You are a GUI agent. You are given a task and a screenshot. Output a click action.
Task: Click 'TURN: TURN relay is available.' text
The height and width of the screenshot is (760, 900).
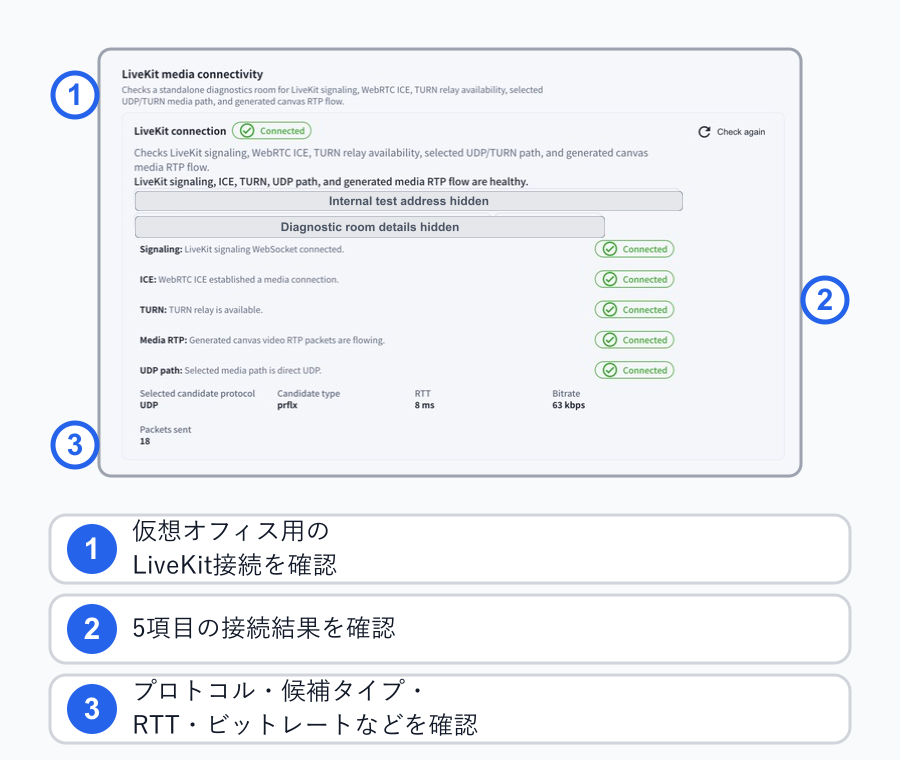coord(201,310)
